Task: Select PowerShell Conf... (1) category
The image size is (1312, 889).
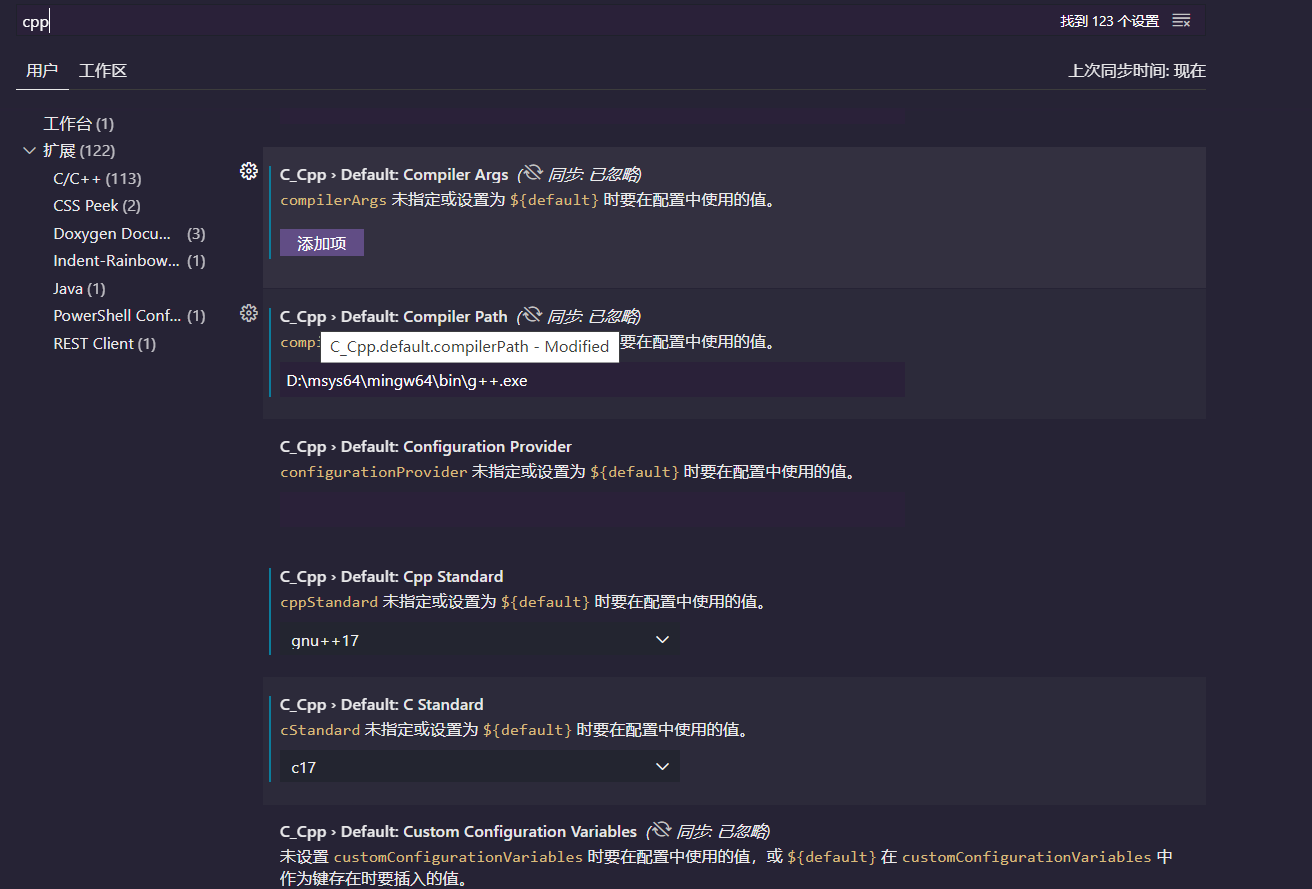Action: click(x=129, y=315)
